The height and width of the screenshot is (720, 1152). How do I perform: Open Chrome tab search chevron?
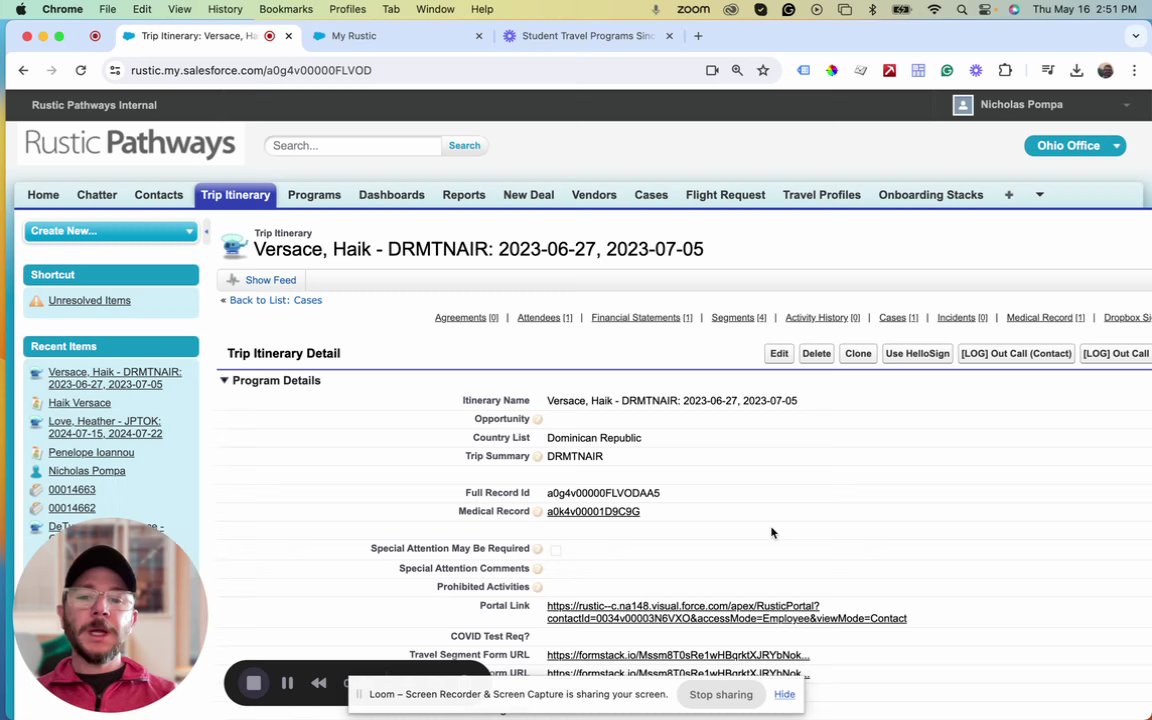click(1135, 36)
